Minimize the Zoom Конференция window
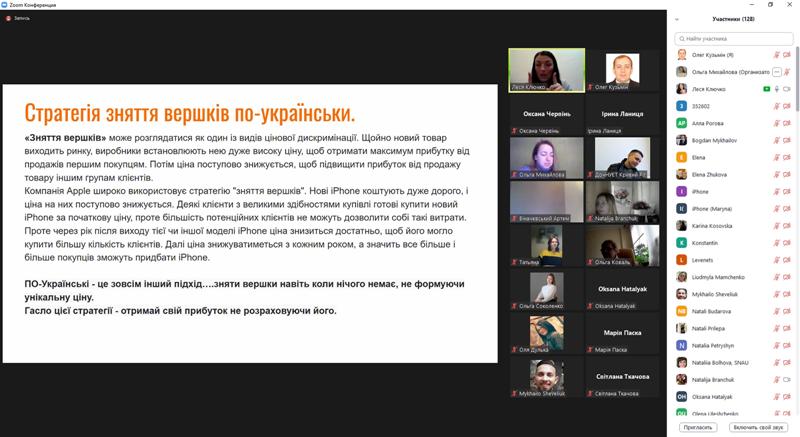 [x=752, y=5]
